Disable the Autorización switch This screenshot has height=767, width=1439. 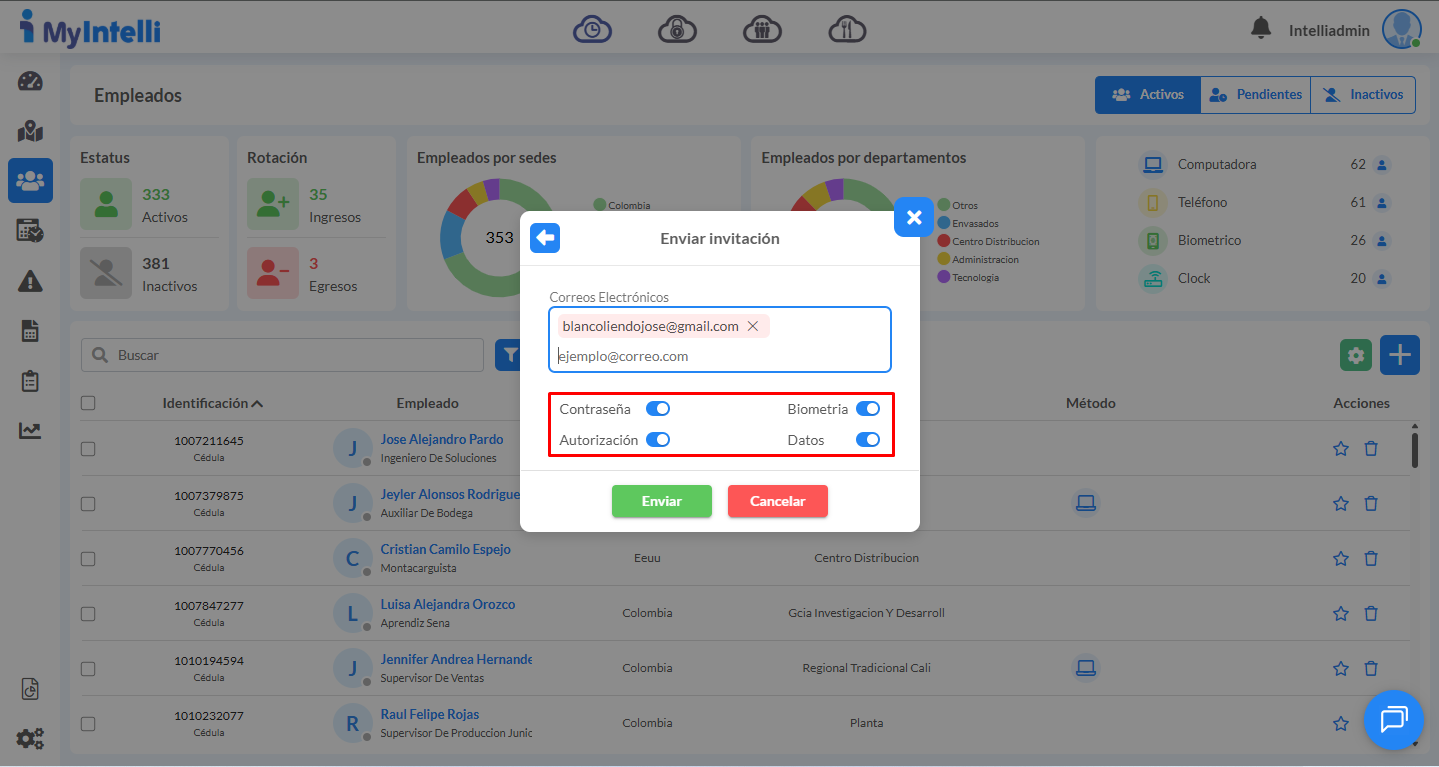[657, 440]
